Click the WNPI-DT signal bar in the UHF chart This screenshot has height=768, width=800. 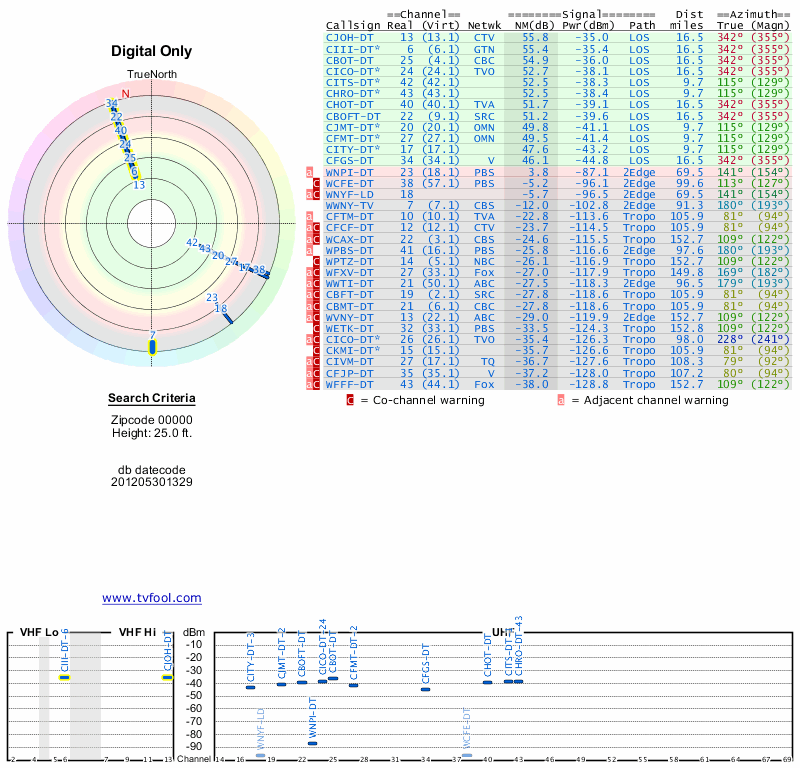[312, 743]
